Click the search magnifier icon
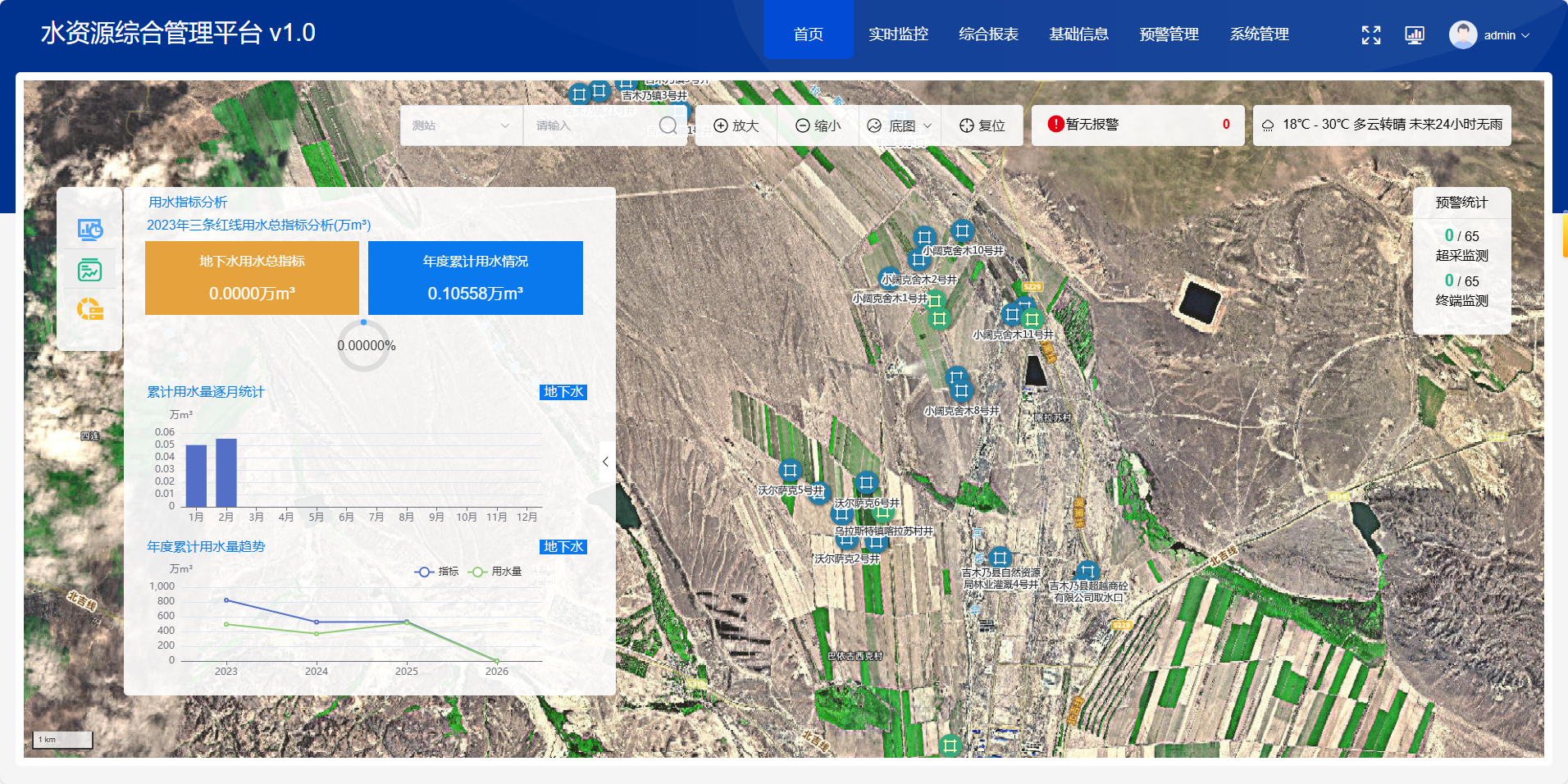This screenshot has height=784, width=1568. 668,125
